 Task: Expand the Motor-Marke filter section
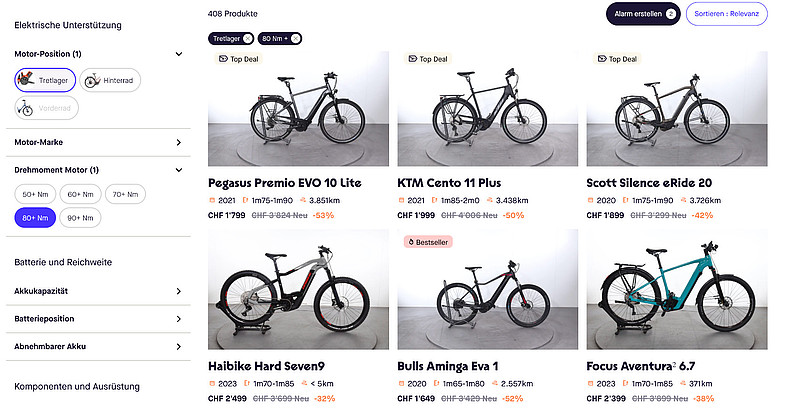pyautogui.click(x=178, y=142)
